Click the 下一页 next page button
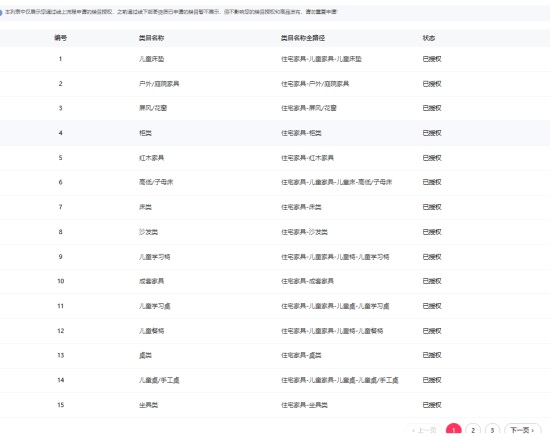 click(x=522, y=430)
